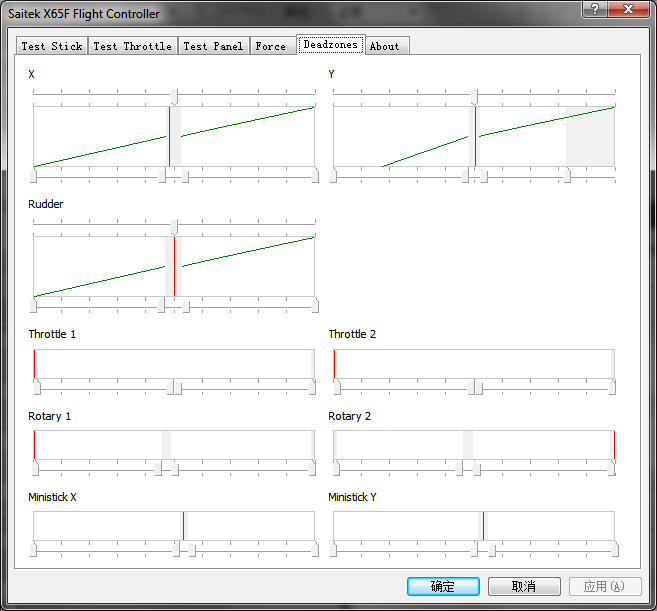Click Rotary 1 right end slider thumb
Viewport: 657px width, 611px height.
click(312, 468)
